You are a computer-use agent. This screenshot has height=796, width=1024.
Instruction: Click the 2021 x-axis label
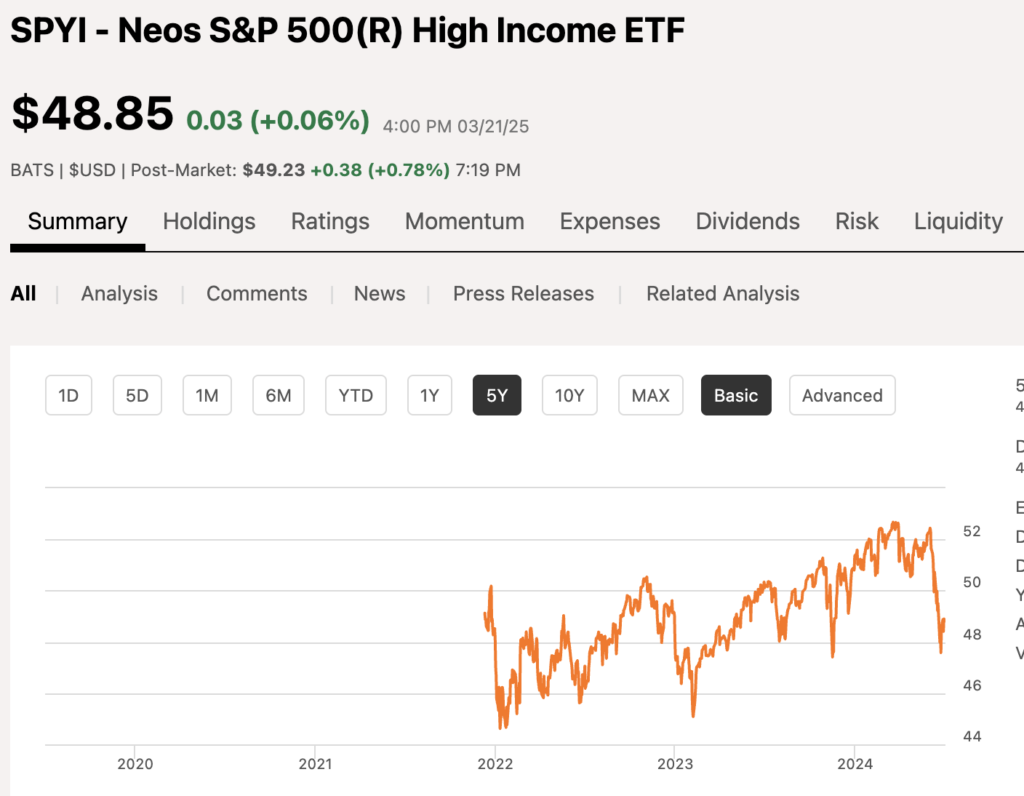pyautogui.click(x=315, y=764)
